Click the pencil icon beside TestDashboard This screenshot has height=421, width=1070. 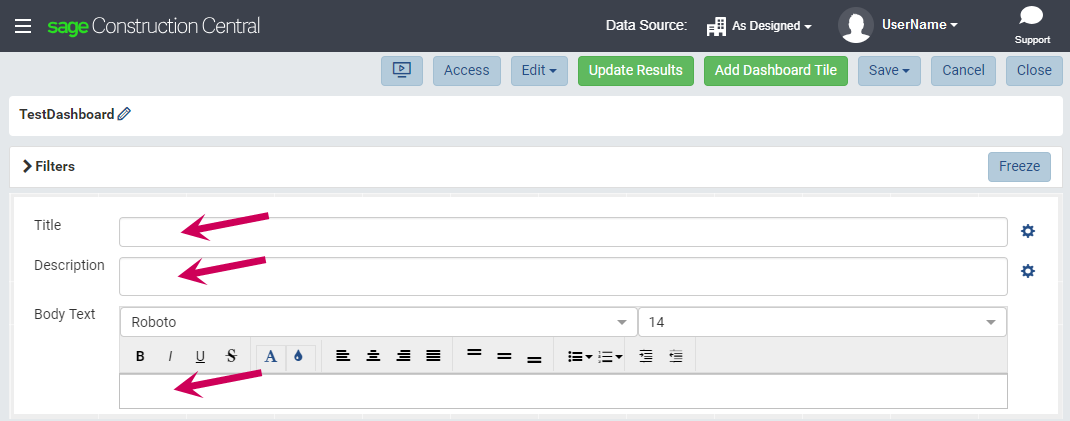coord(124,114)
